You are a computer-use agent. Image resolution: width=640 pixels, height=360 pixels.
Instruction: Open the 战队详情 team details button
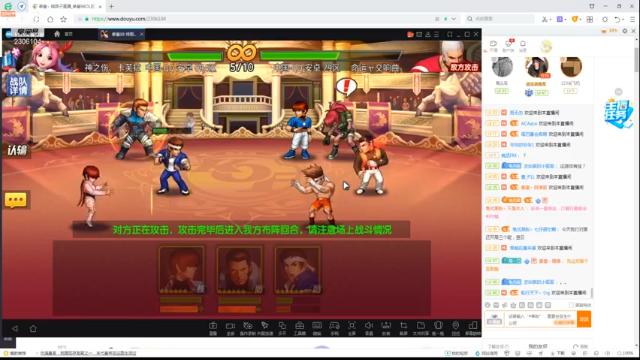coord(18,85)
